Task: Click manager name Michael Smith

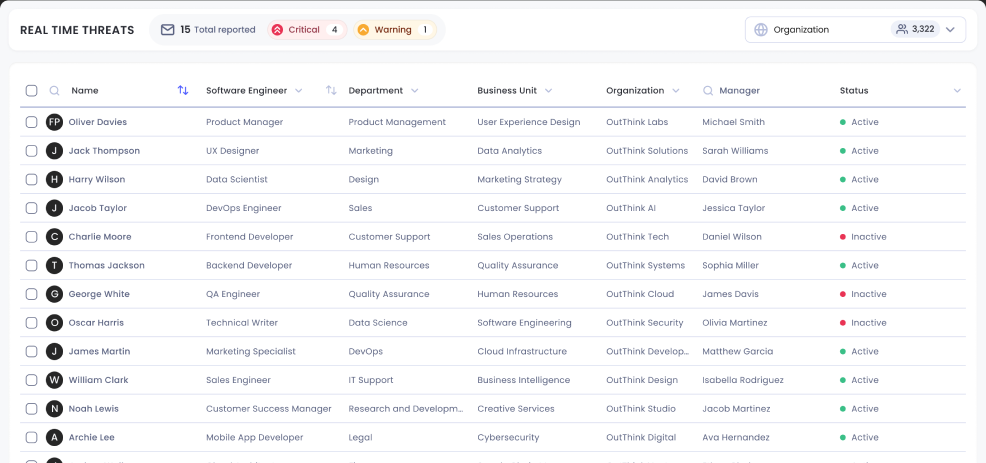Action: 734,122
